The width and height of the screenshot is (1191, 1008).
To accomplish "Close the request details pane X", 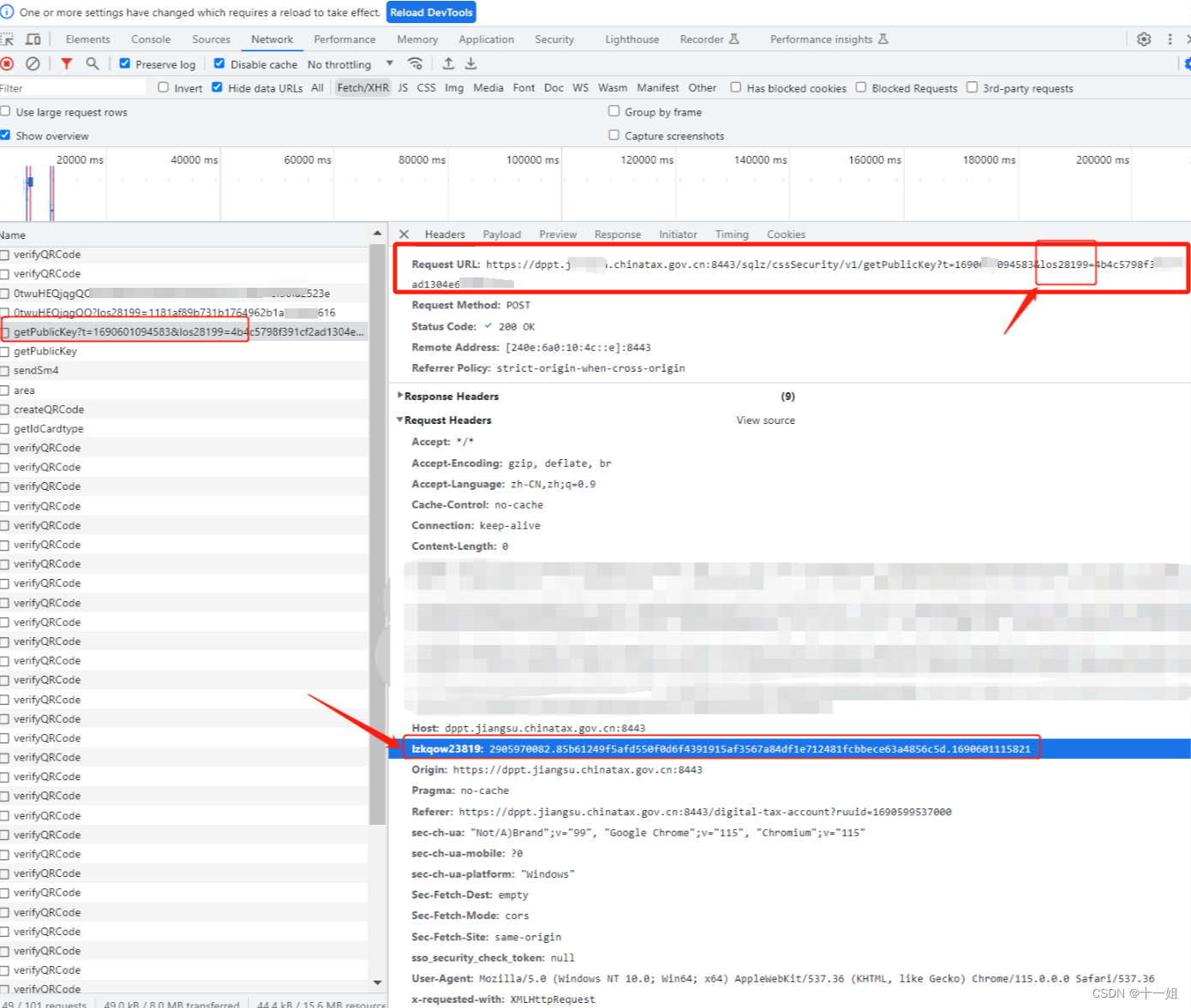I will [x=404, y=234].
